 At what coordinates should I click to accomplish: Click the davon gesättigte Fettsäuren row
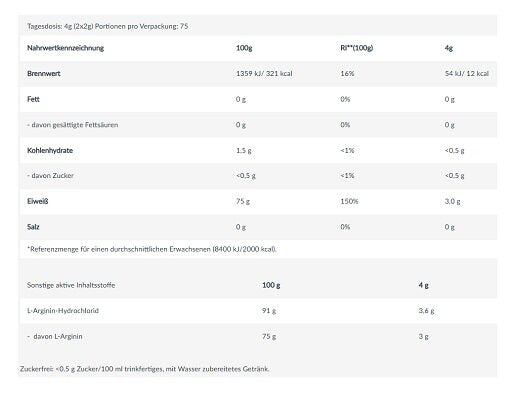(258, 125)
